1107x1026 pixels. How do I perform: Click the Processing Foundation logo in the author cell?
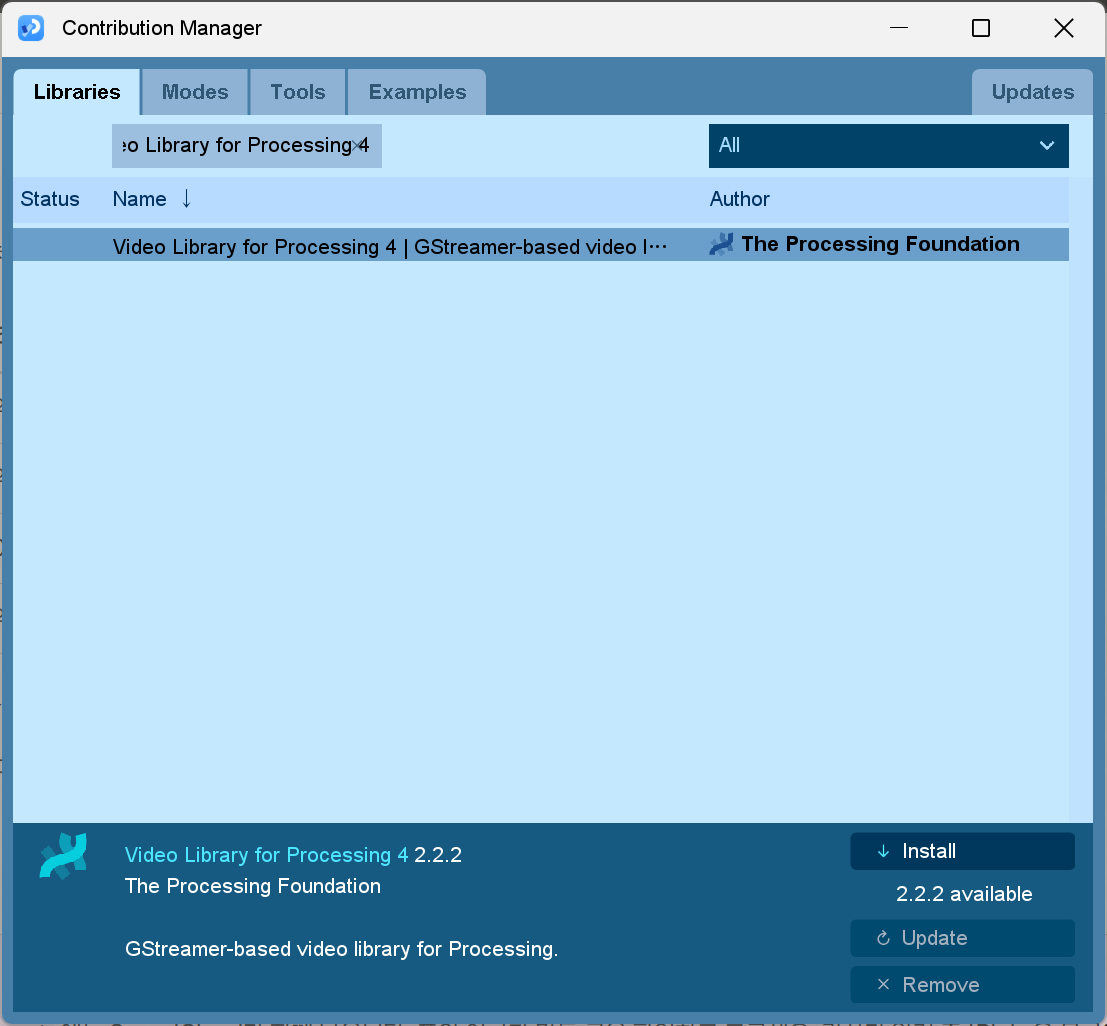pyautogui.click(x=722, y=244)
